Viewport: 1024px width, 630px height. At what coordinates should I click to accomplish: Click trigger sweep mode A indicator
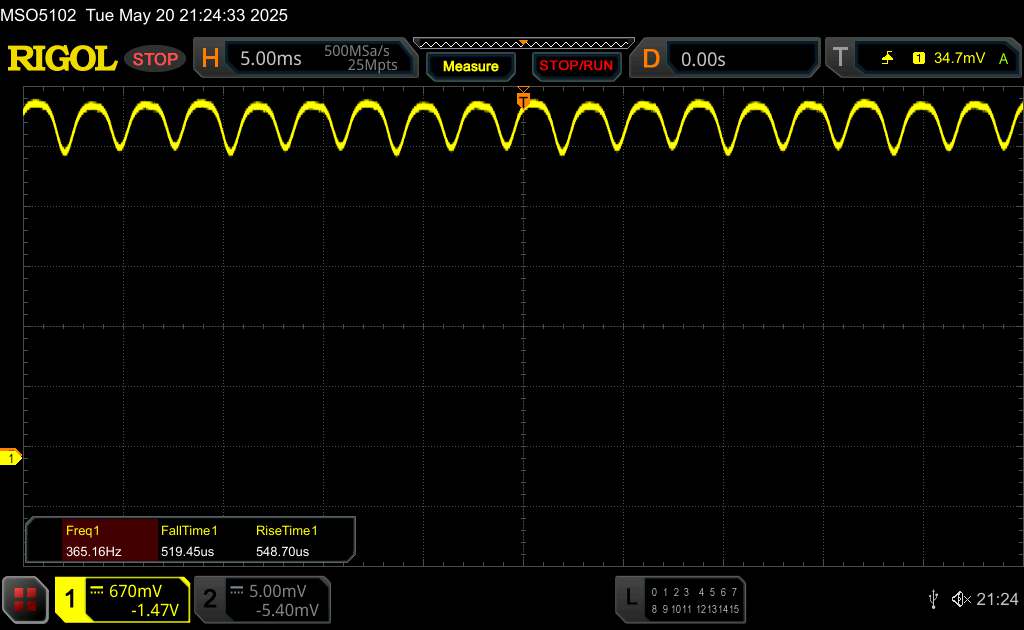(x=1003, y=59)
